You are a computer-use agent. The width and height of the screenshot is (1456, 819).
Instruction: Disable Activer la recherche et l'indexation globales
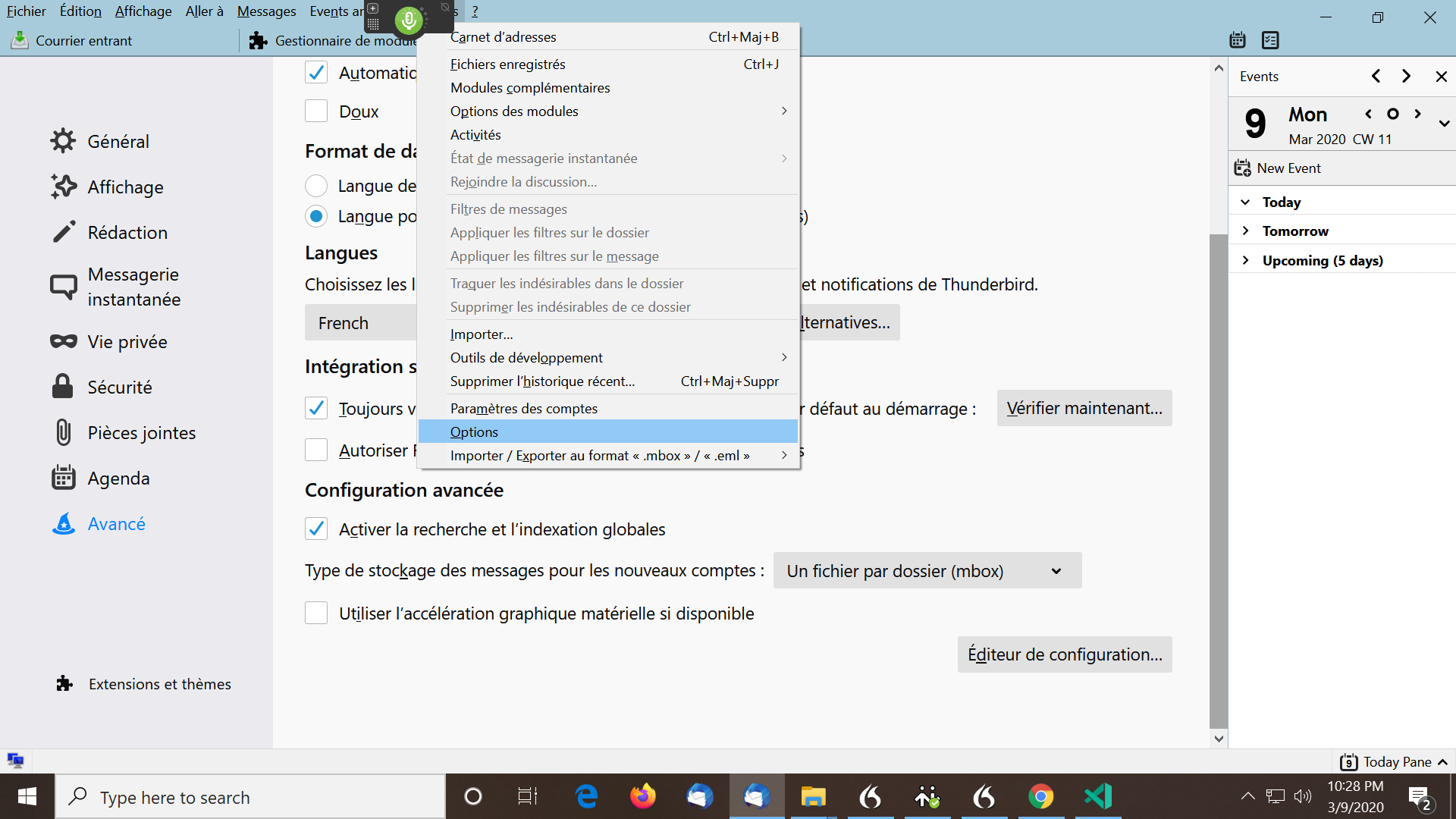coord(315,529)
